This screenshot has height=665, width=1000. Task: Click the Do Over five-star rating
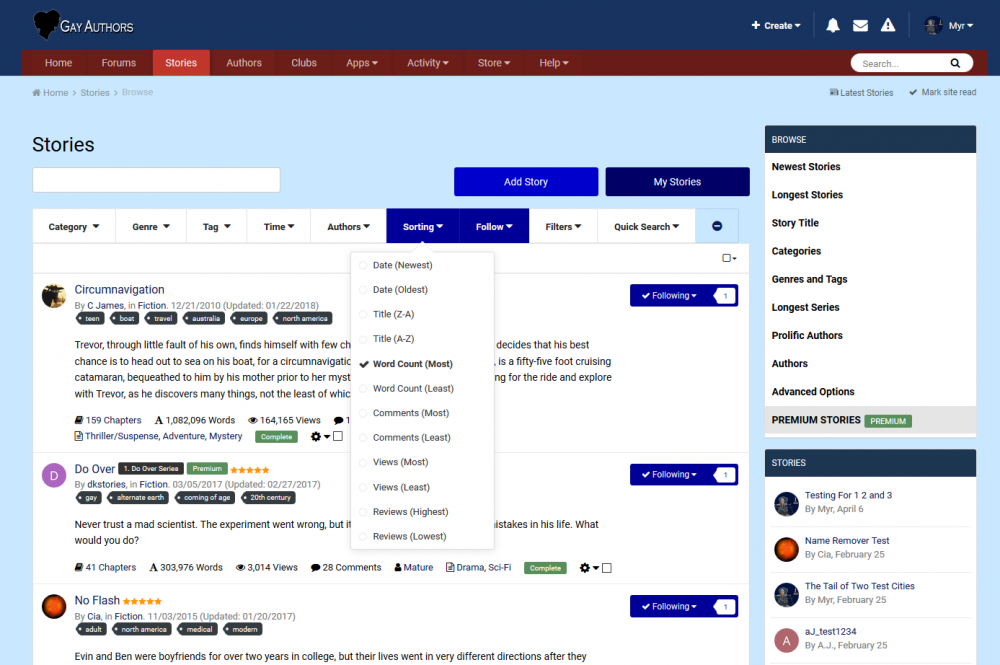[x=249, y=469]
